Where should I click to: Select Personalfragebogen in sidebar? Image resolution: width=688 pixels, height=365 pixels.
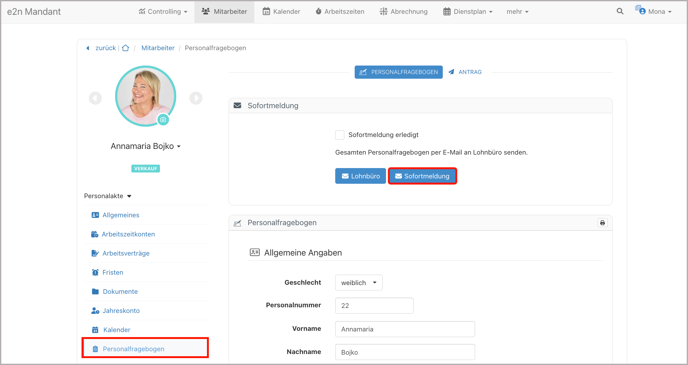[x=145, y=349]
